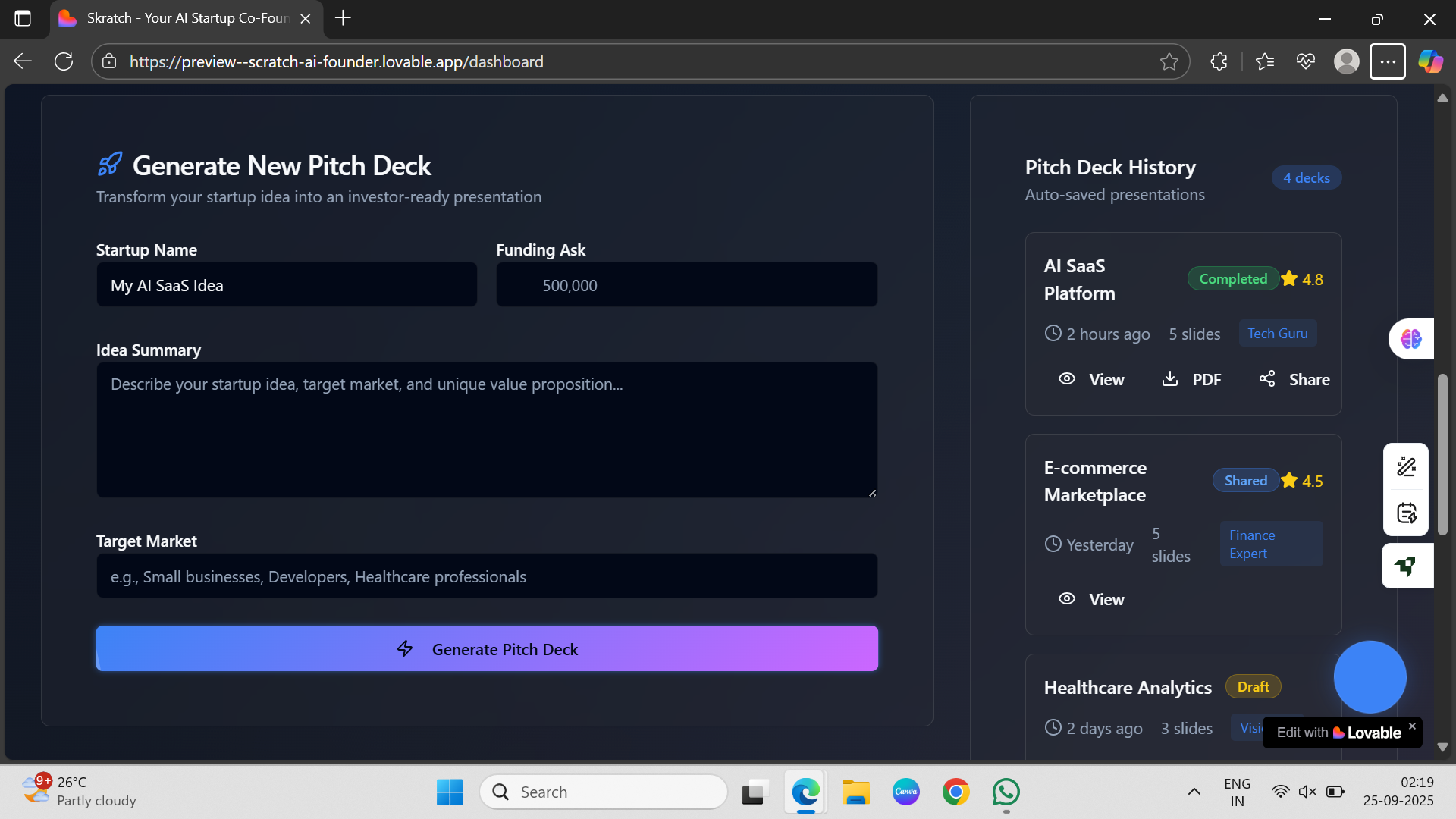Open browser Settings and more menu
Image resolution: width=1456 pixels, height=819 pixels.
point(1387,61)
